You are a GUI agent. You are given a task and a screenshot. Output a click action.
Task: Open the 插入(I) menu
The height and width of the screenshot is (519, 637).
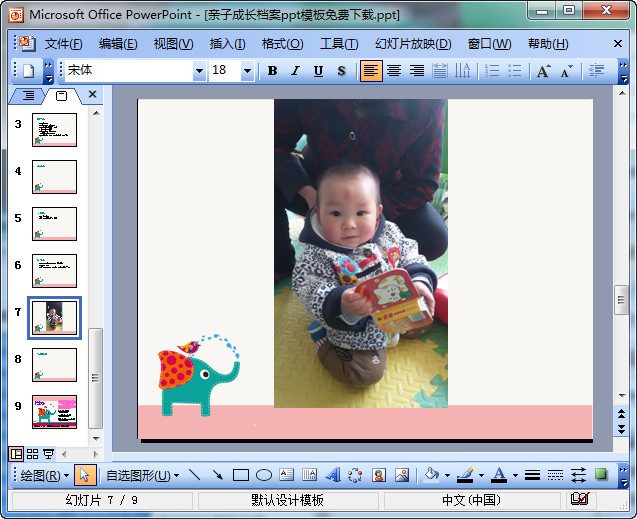pos(228,43)
